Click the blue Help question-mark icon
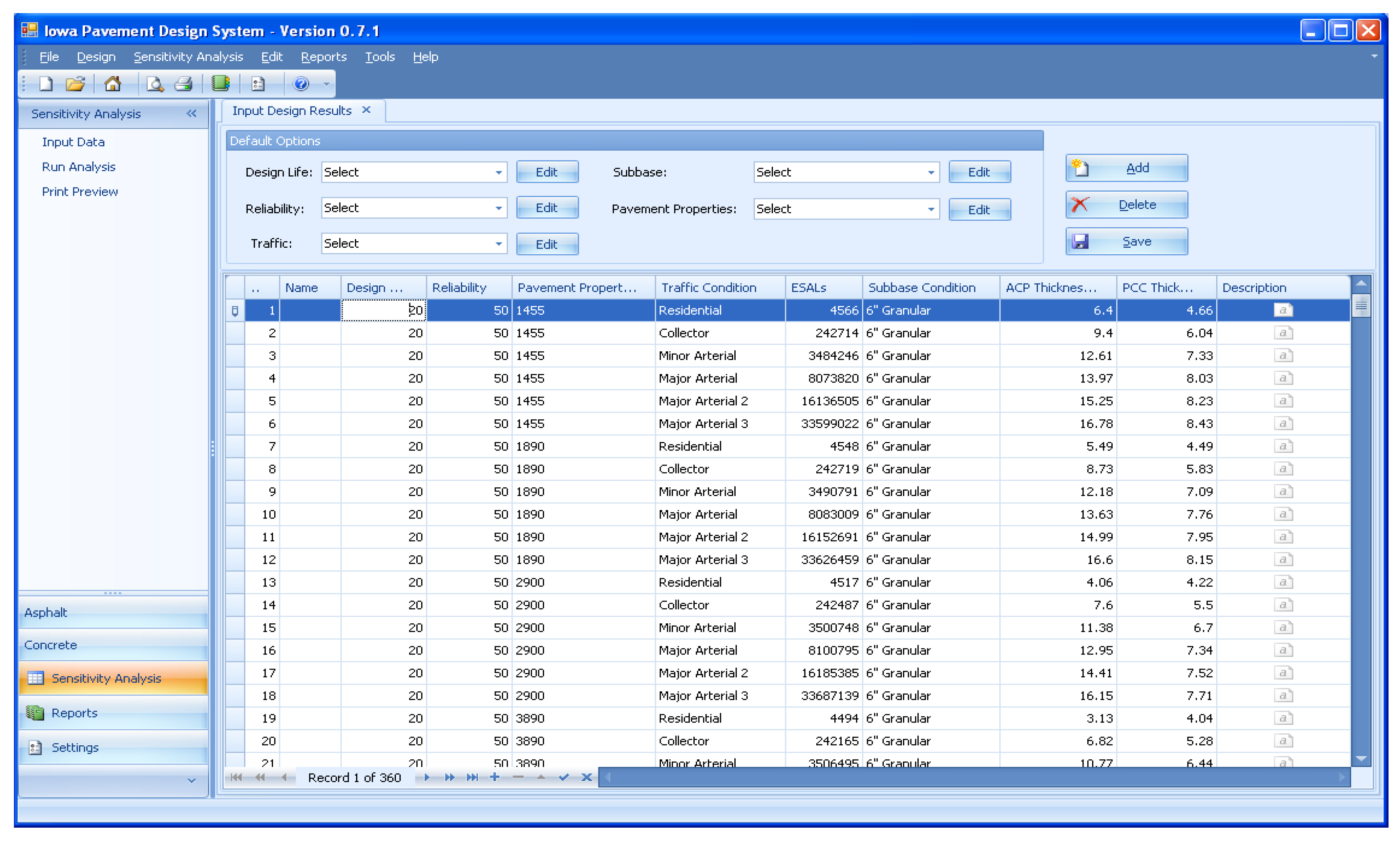The image size is (1400, 842). pyautogui.click(x=300, y=84)
